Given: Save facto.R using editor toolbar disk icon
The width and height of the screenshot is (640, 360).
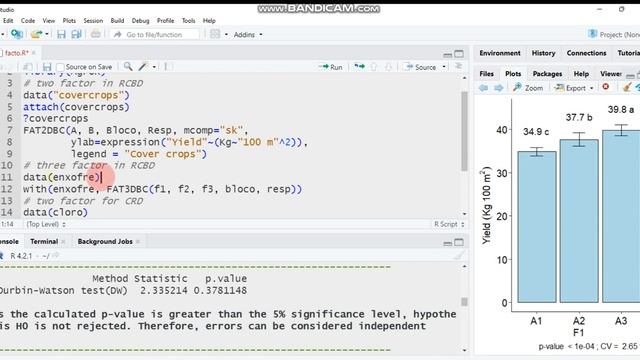Looking at the screenshot, I should (47, 67).
